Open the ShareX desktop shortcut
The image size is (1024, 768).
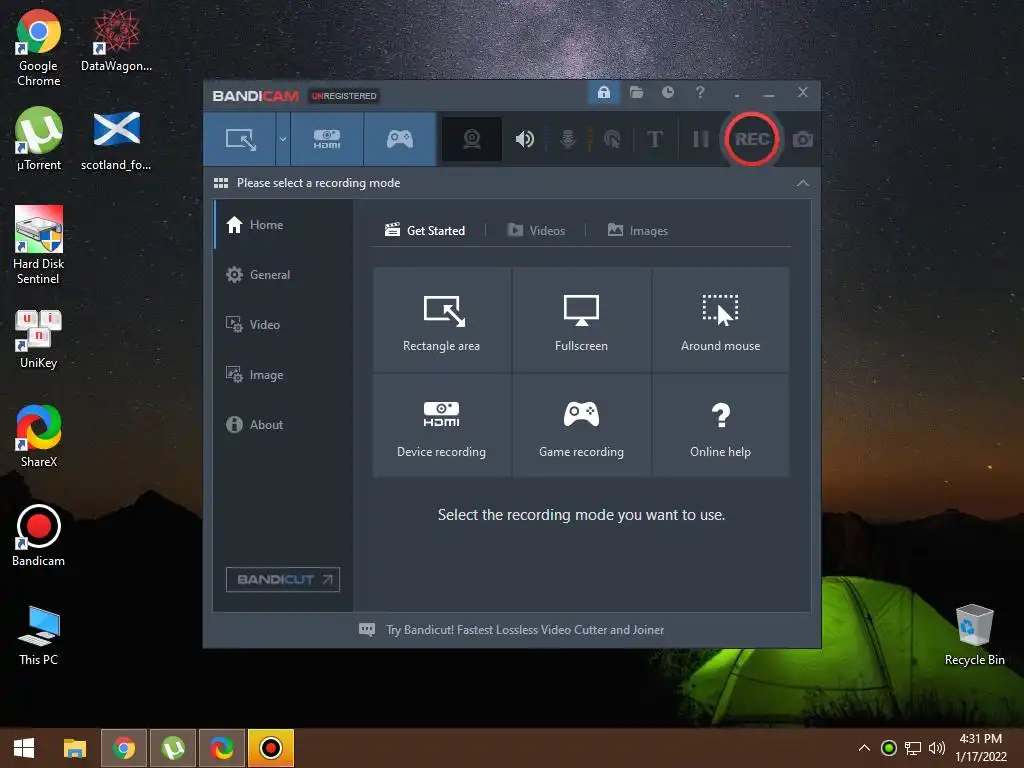click(39, 436)
